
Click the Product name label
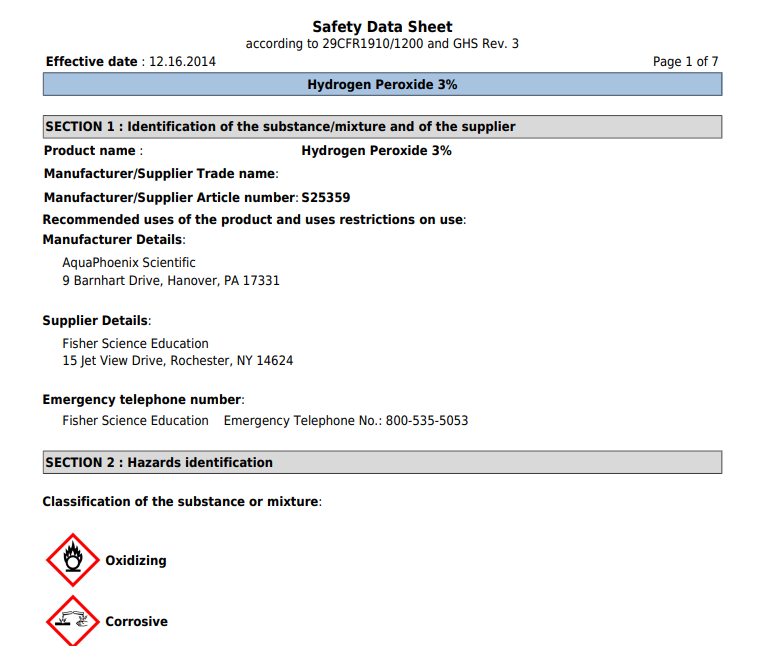pyautogui.click(x=93, y=151)
